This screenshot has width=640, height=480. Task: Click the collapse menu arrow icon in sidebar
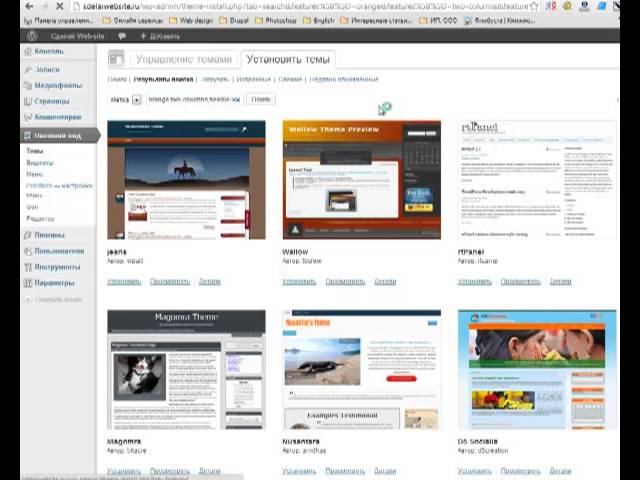[28, 300]
